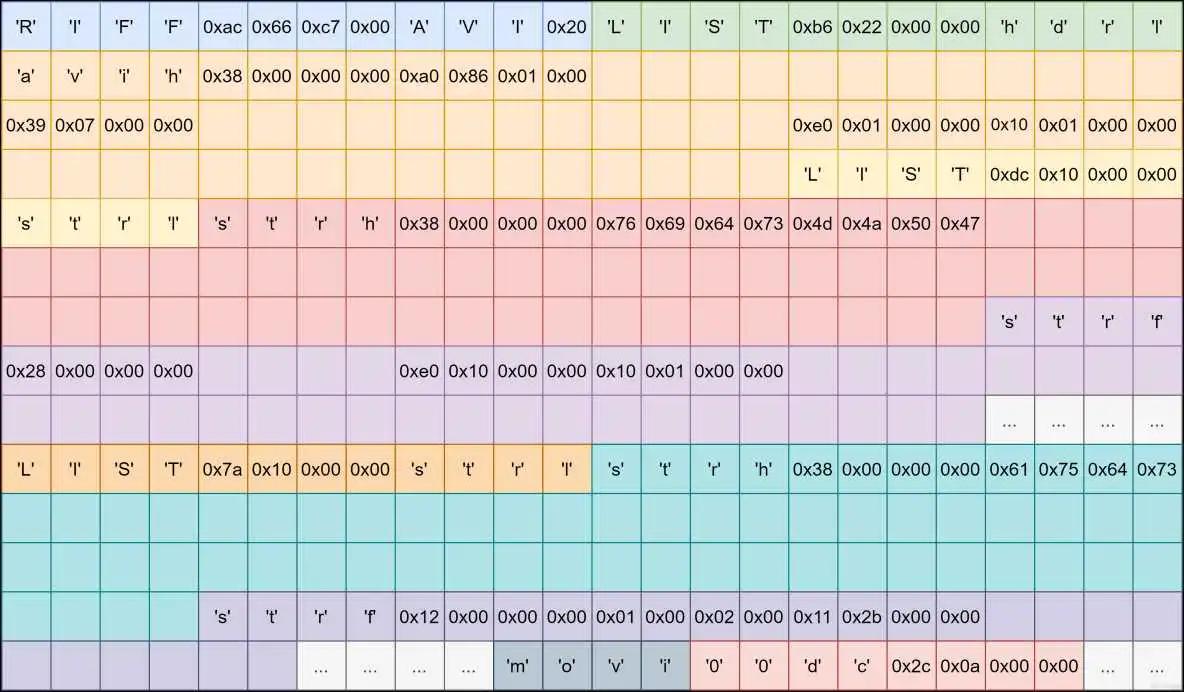
Task: Click the 0x20 byte cell
Action: [567, 27]
